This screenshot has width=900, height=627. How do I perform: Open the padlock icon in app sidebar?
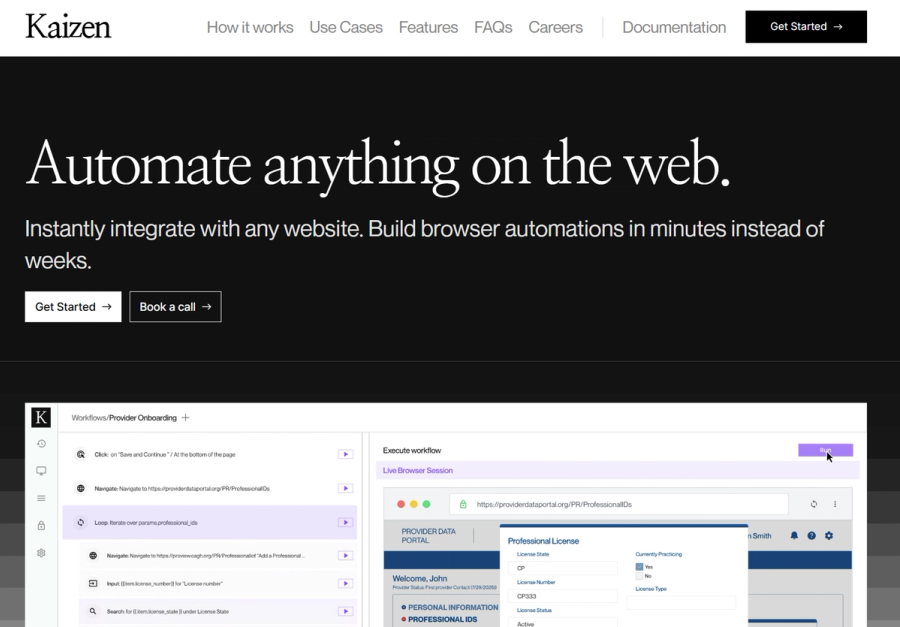41,525
